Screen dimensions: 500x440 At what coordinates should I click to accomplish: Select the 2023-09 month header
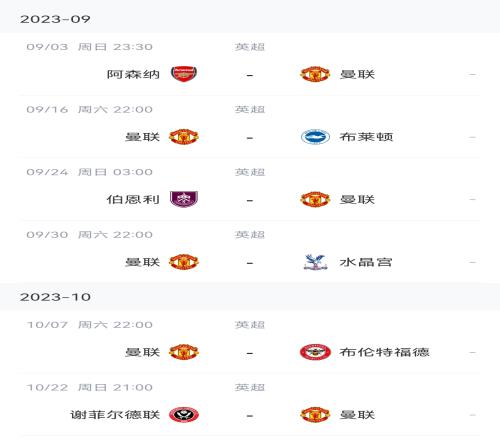[x=250, y=19]
